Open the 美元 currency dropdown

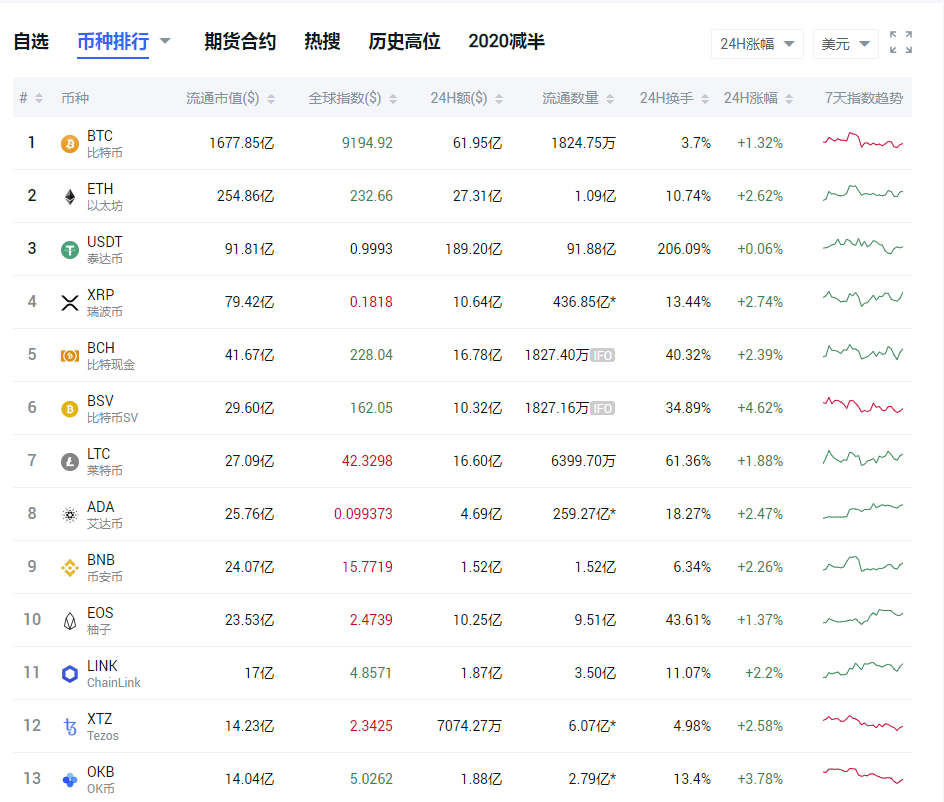point(845,44)
